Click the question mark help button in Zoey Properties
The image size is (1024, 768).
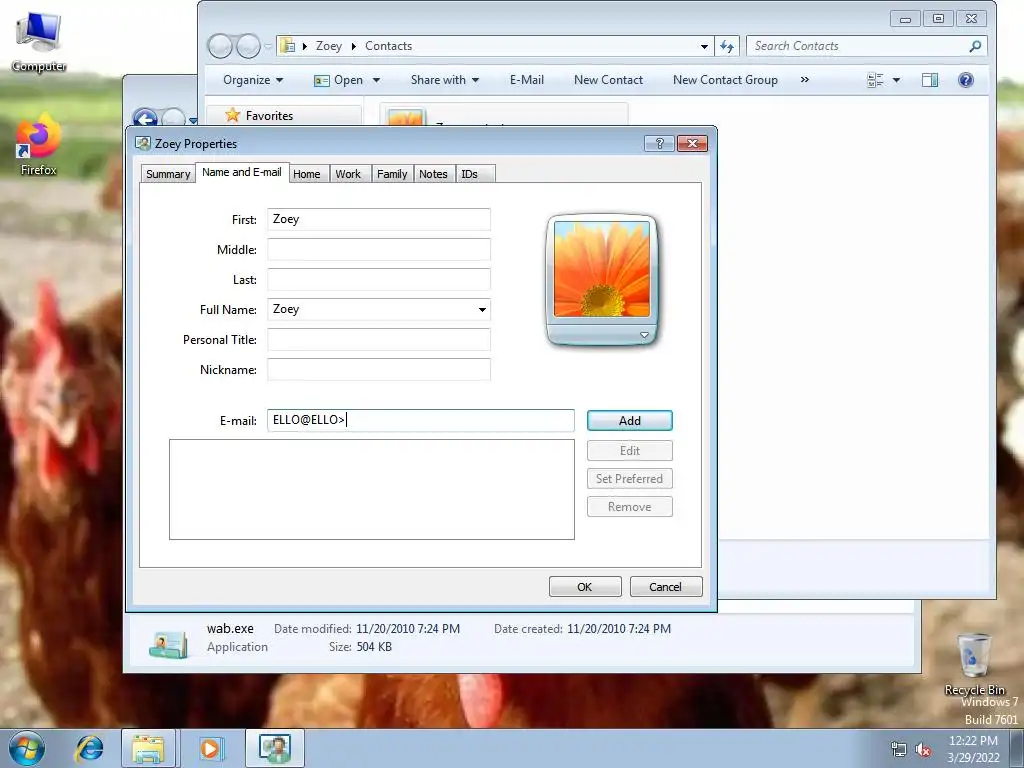click(x=659, y=143)
